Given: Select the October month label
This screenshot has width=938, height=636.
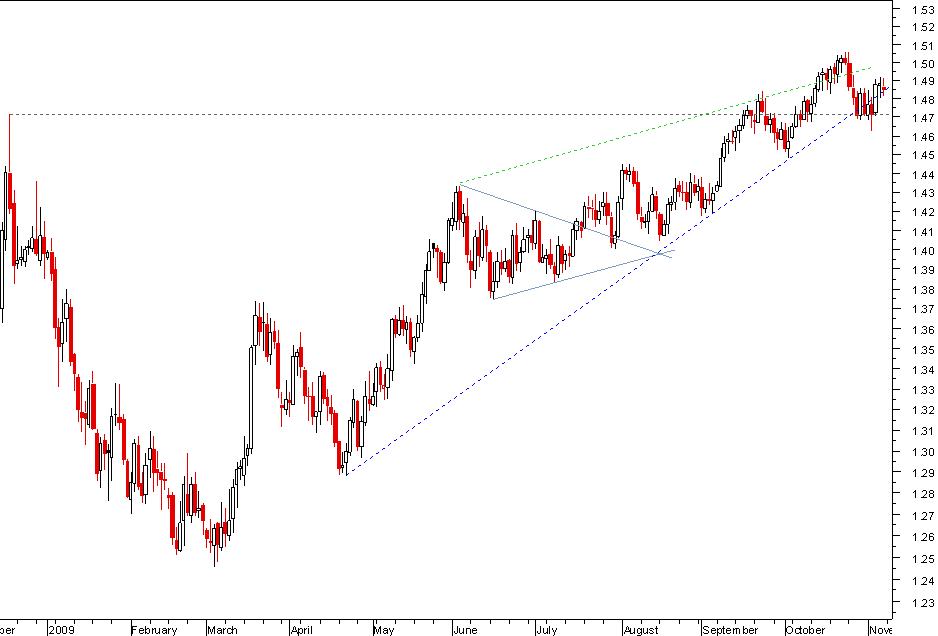Looking at the screenshot, I should tap(805, 630).
